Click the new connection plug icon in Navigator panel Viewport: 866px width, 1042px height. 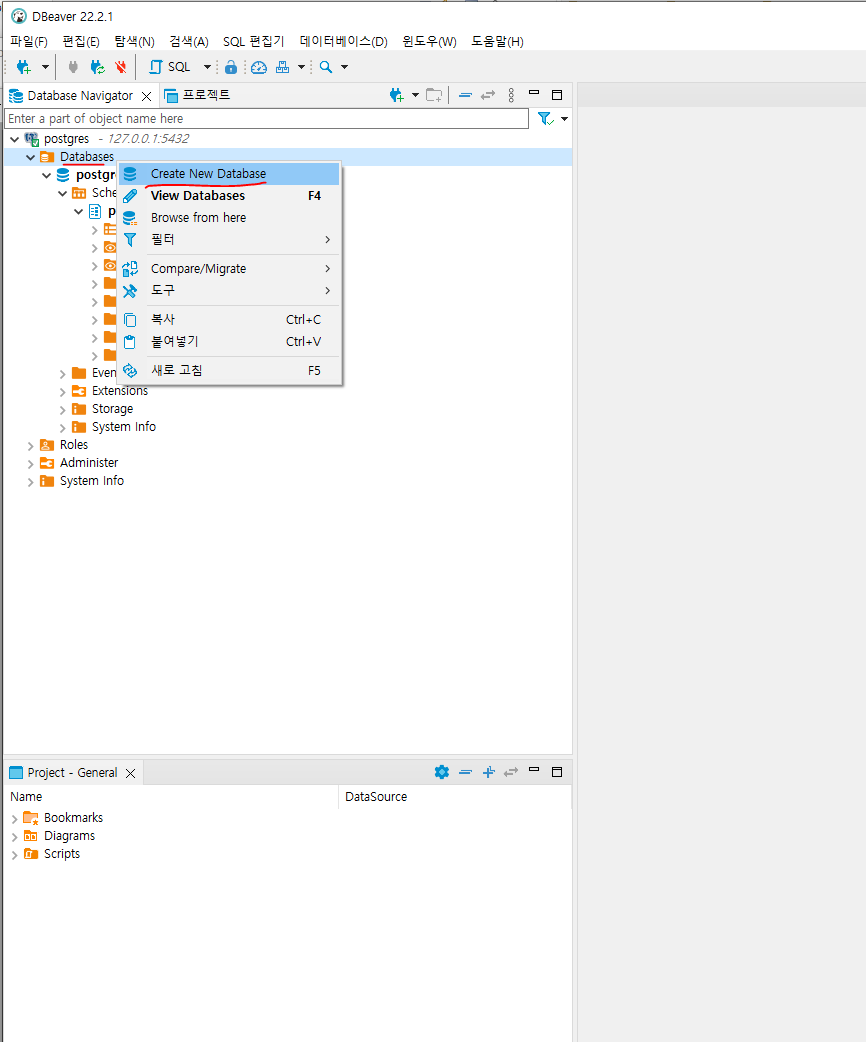397,95
